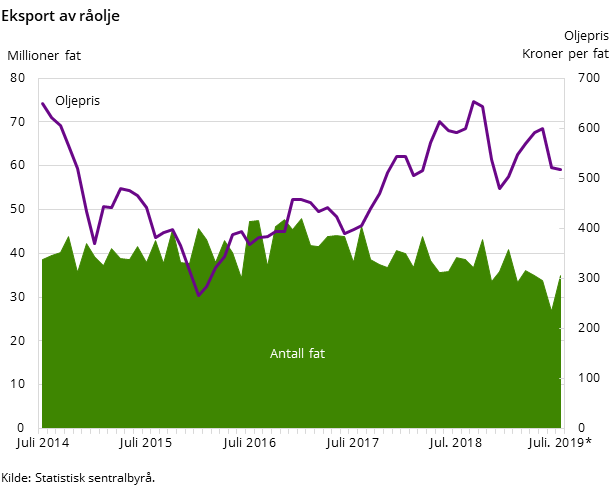Image resolution: width=610 pixels, height=487 pixels.
Task: Click the green area's left starting top edge
Action: tap(42, 259)
